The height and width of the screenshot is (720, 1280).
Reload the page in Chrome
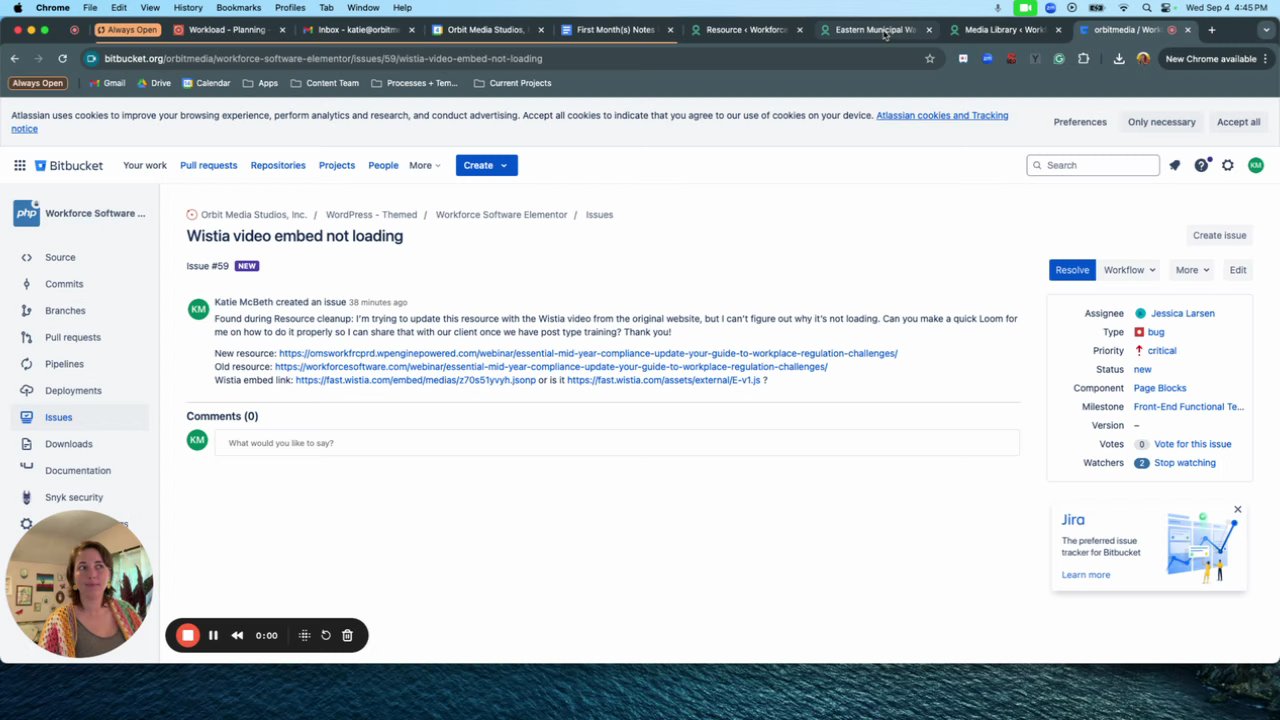[62, 59]
